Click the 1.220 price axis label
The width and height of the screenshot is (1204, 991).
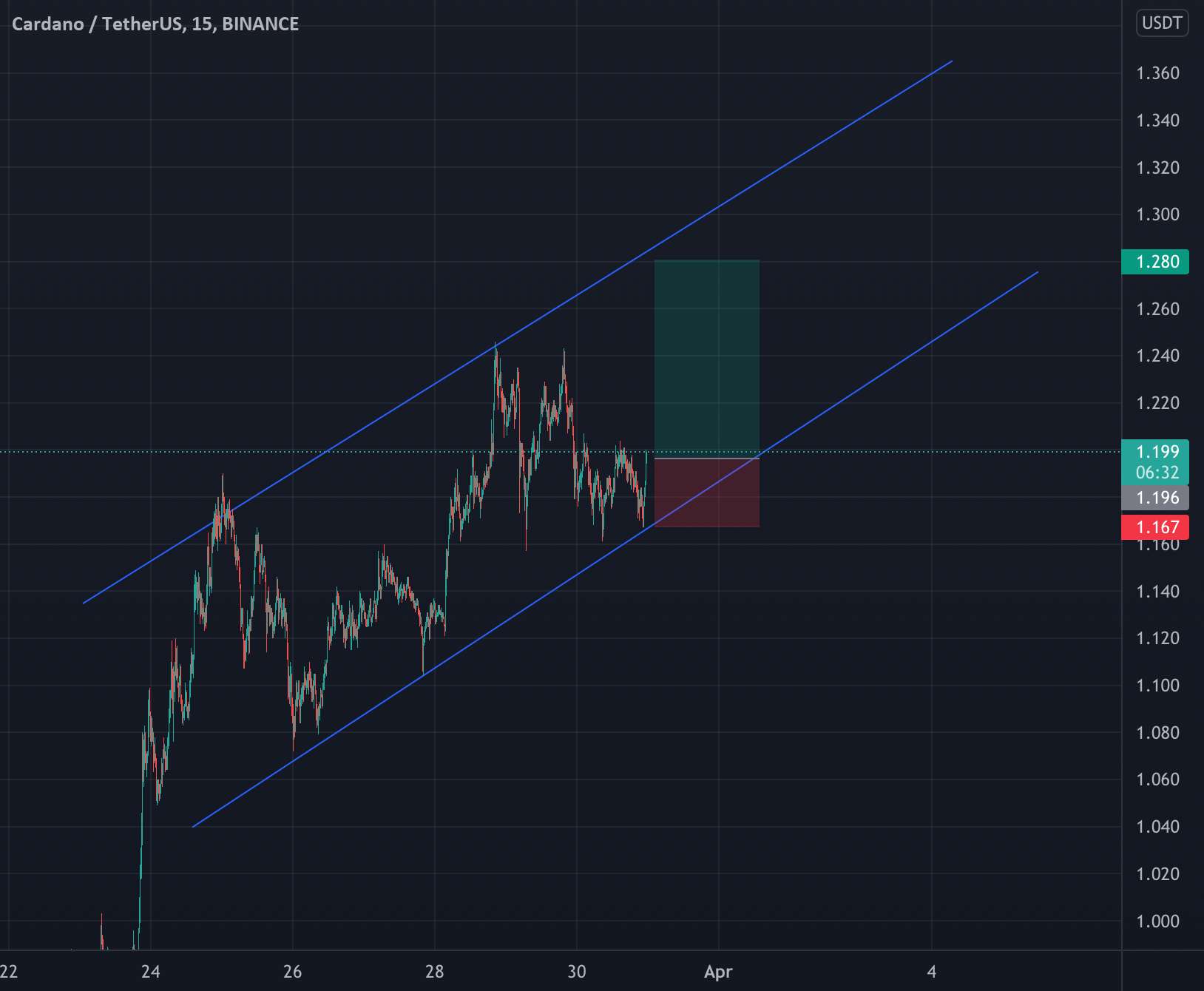coord(1157,403)
